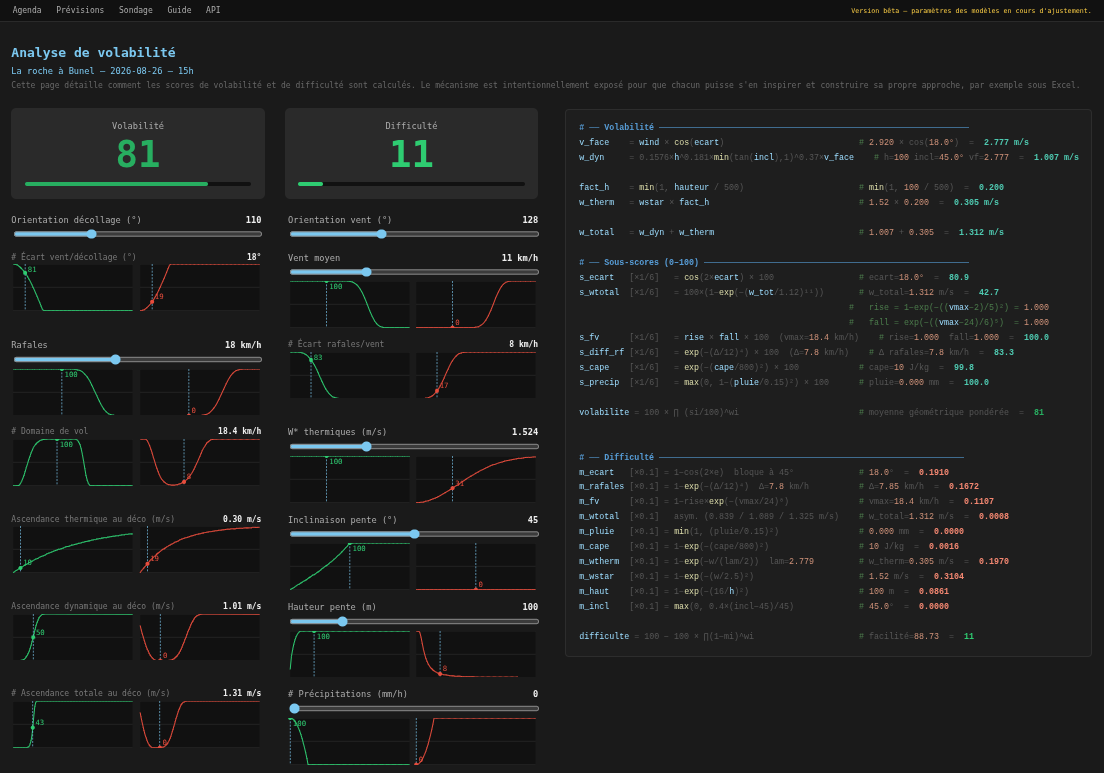The image size is (1104, 773).
Task: Click the 'Version bêta' notice text
Action: click(971, 11)
